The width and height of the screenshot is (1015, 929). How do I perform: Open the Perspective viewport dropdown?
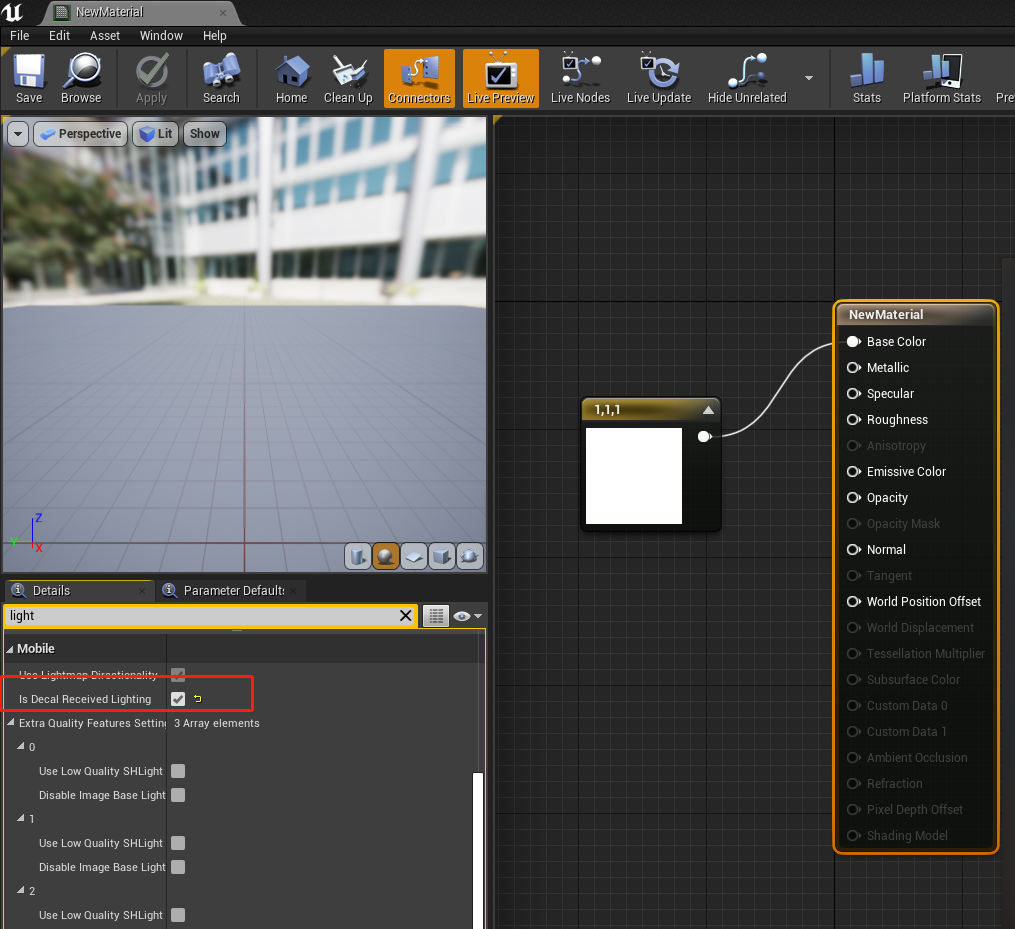(80, 133)
